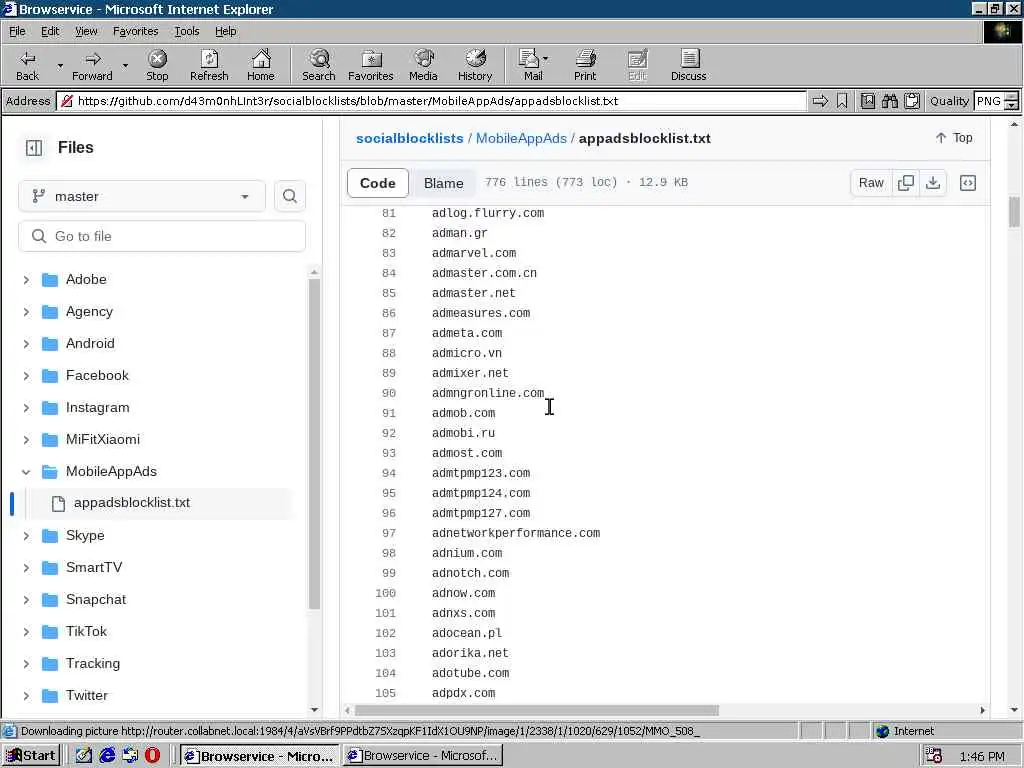Copy raw file contents icon

[x=906, y=183]
